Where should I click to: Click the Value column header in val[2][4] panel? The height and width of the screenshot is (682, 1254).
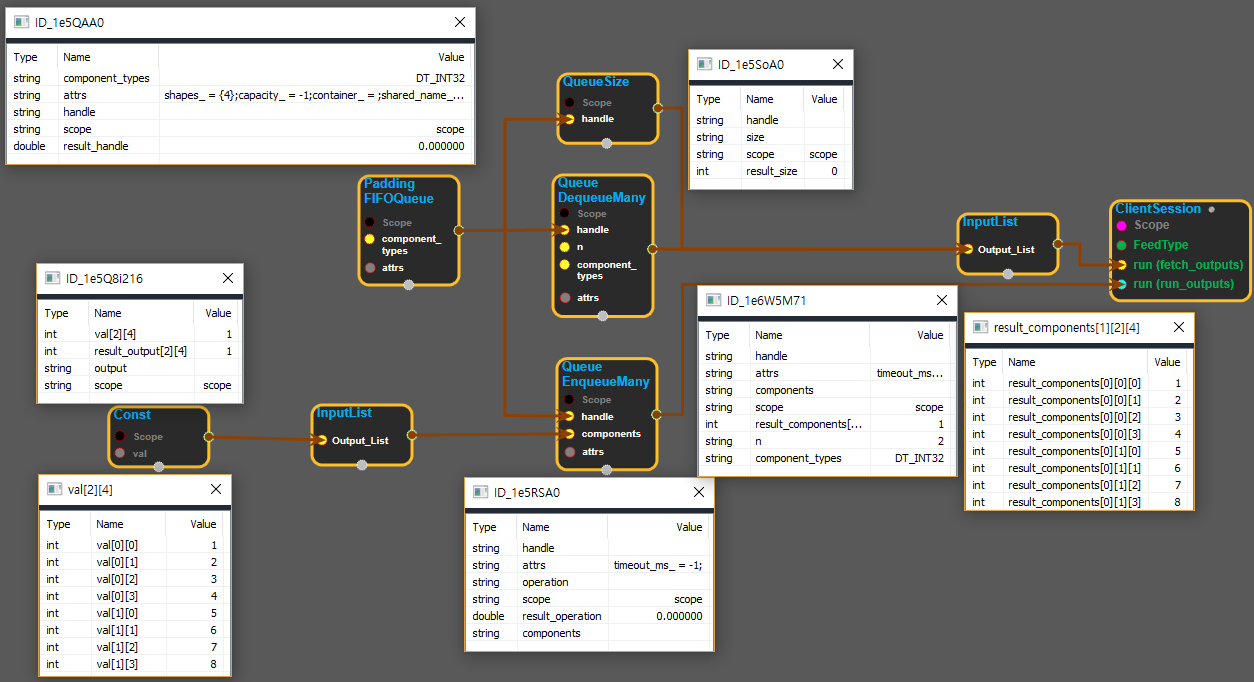[203, 524]
